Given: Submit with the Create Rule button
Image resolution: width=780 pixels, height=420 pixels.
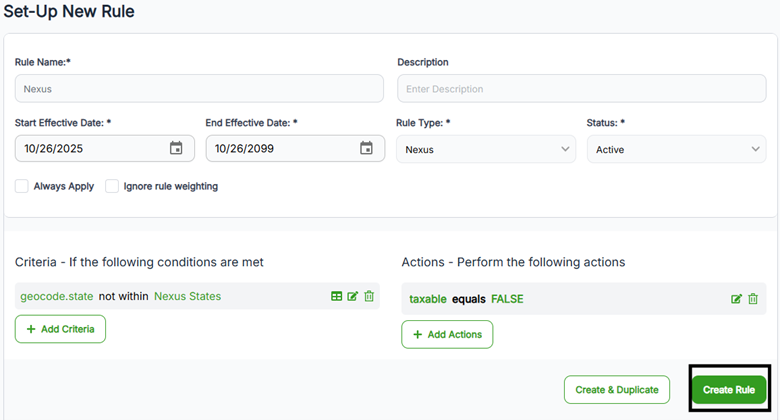Looking at the screenshot, I should point(729,389).
